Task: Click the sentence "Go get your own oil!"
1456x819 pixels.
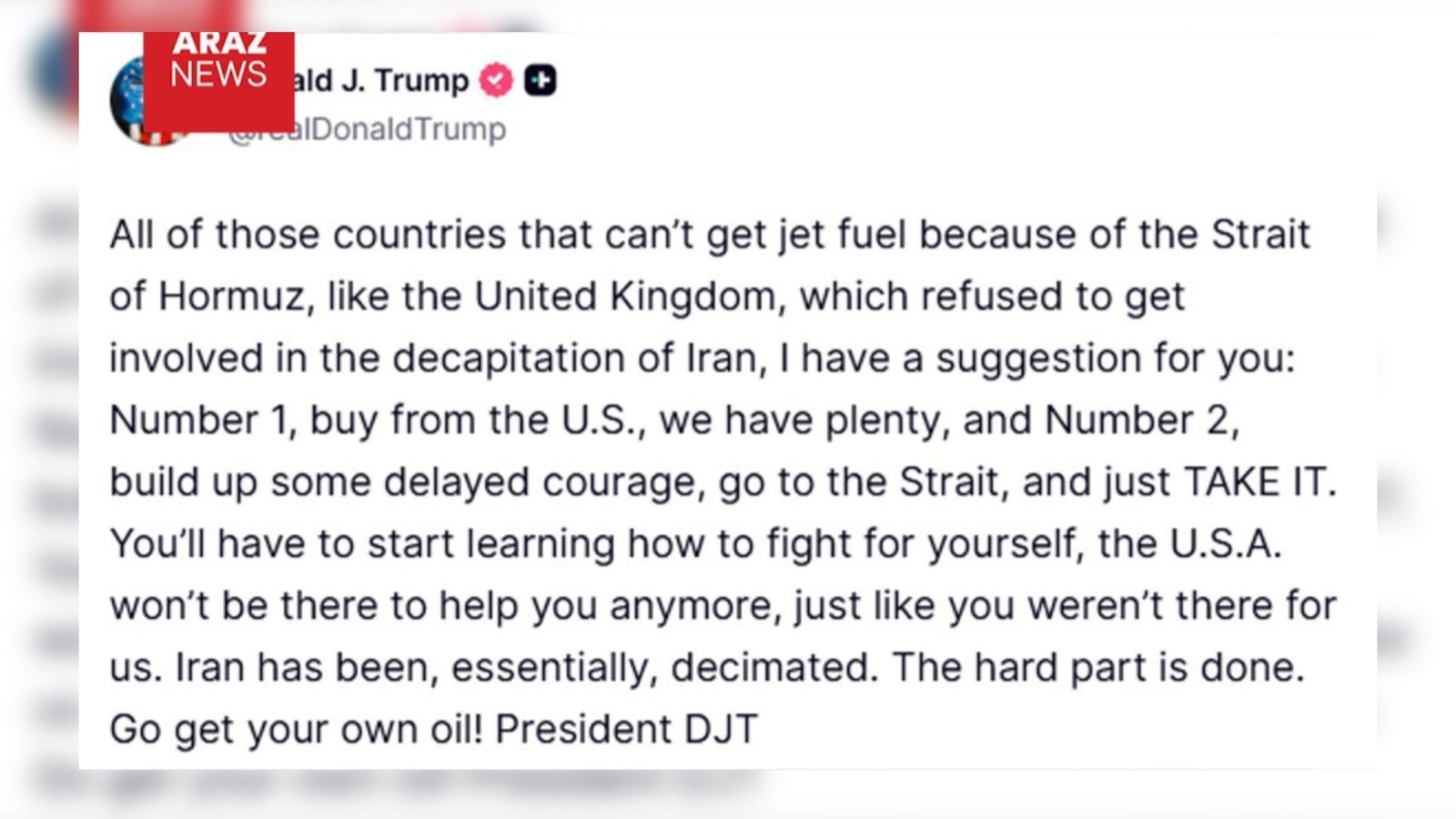Action: click(x=296, y=730)
